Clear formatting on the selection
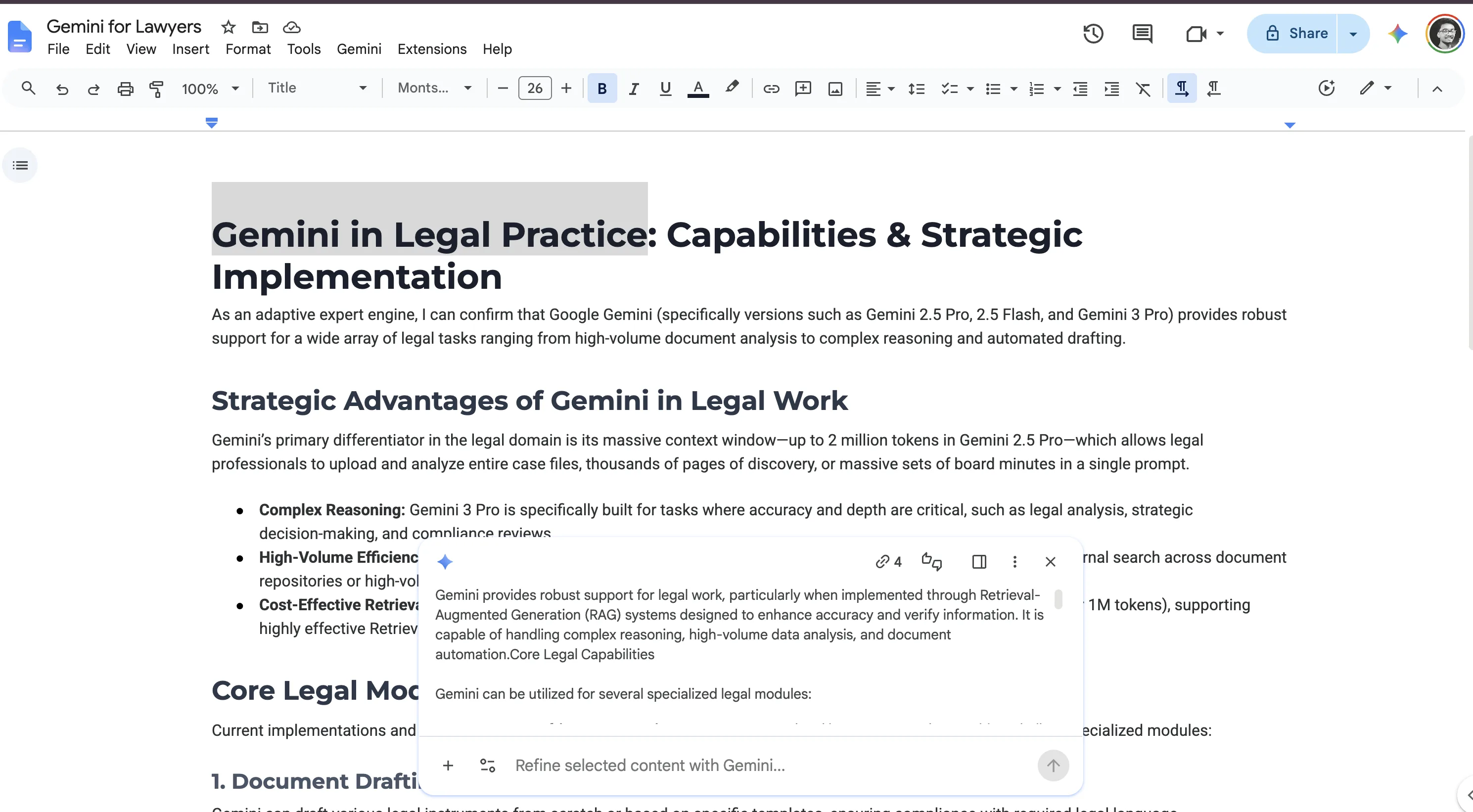1473x812 pixels. (x=1143, y=89)
